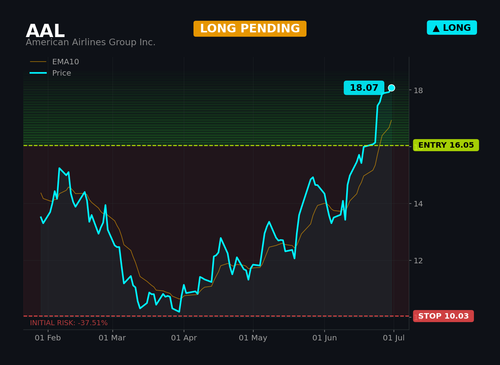Click the 01 Mar date axis label
Viewport: 500px width, 365px height.
pos(112,338)
